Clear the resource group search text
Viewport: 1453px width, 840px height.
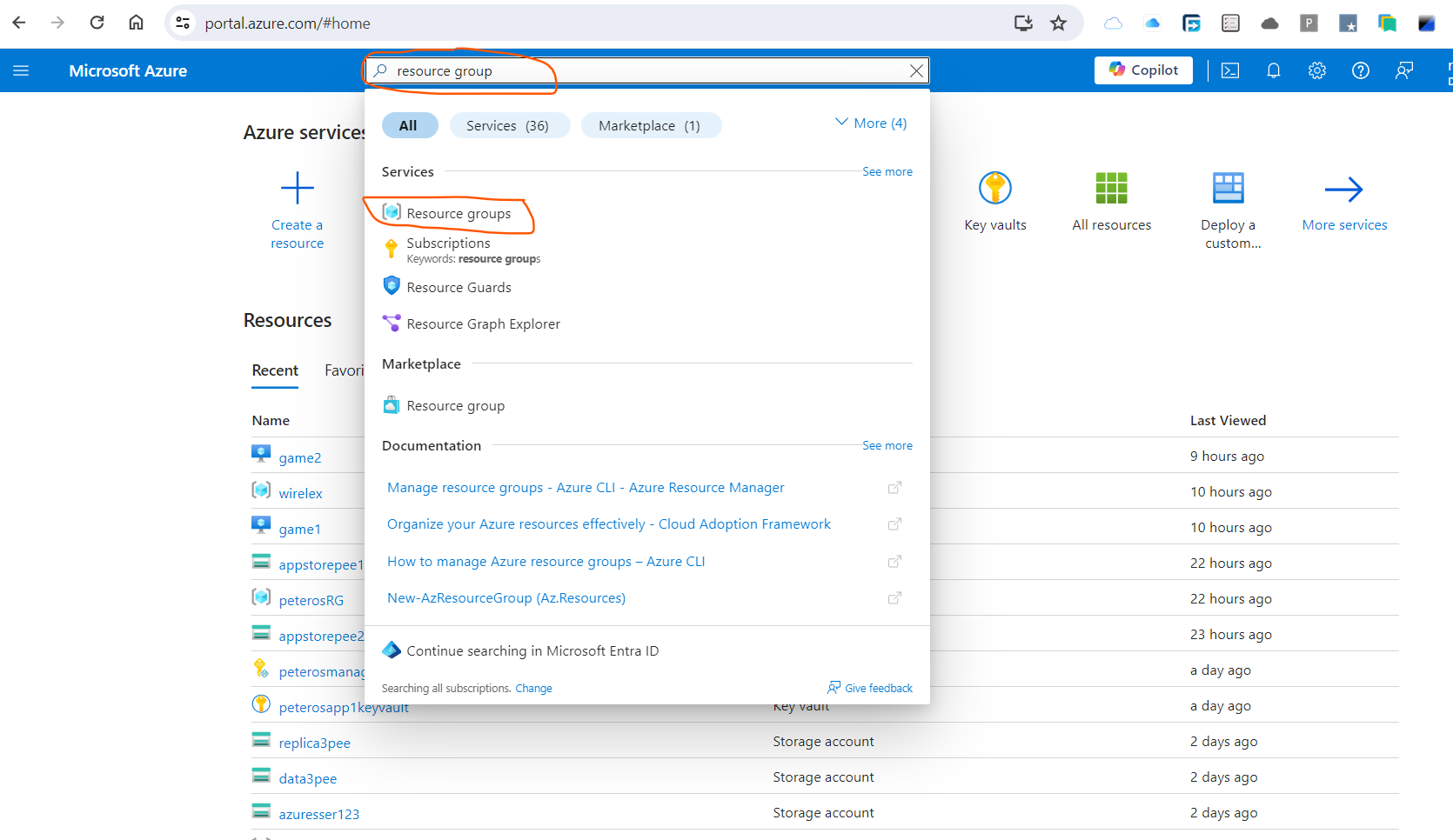tap(916, 70)
